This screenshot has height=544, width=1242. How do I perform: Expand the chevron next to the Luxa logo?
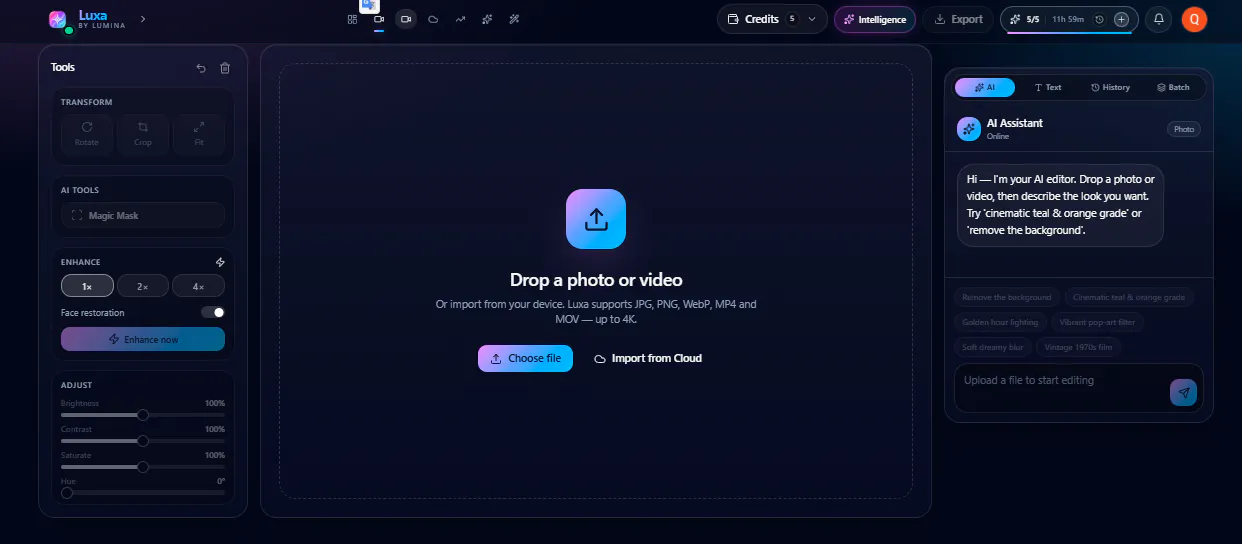pyautogui.click(x=143, y=19)
